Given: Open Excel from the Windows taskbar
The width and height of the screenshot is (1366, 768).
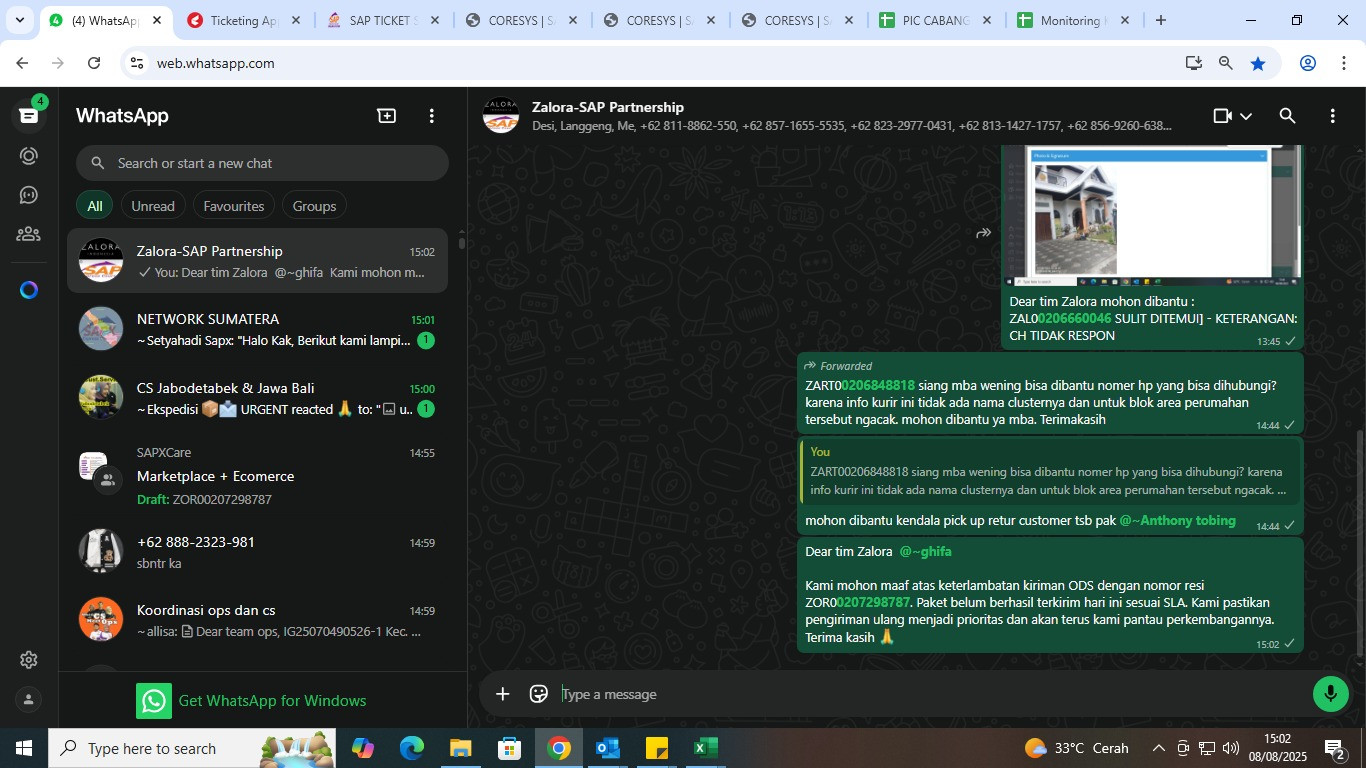Looking at the screenshot, I should (705, 748).
